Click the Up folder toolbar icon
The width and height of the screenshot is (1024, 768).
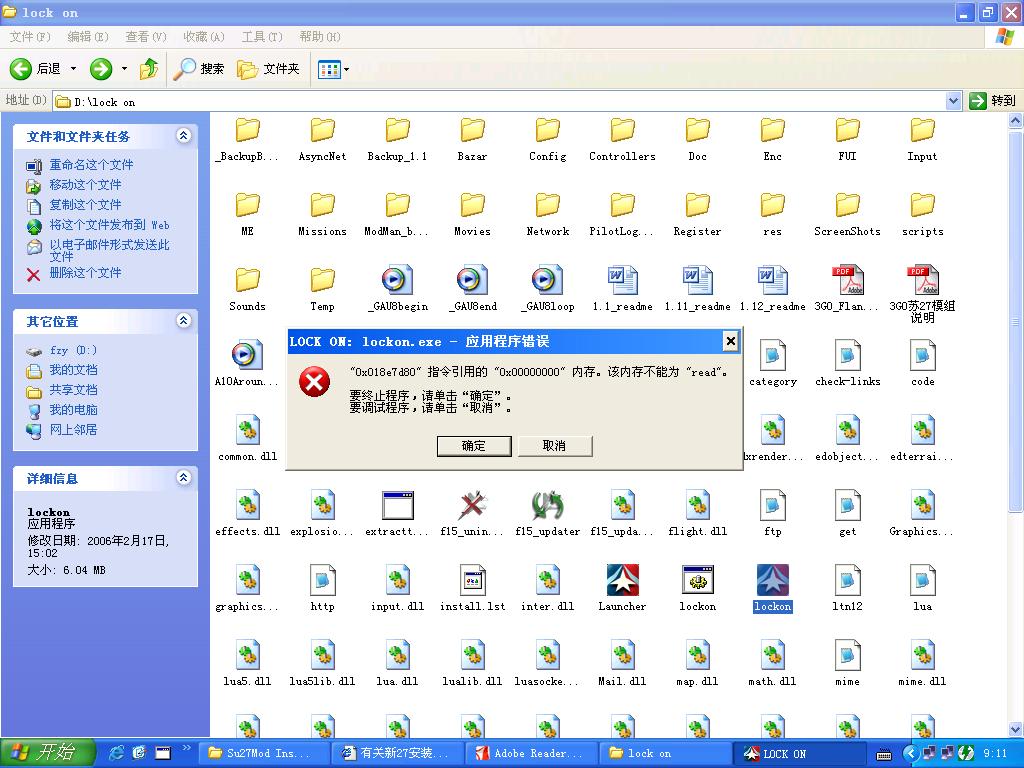[149, 69]
